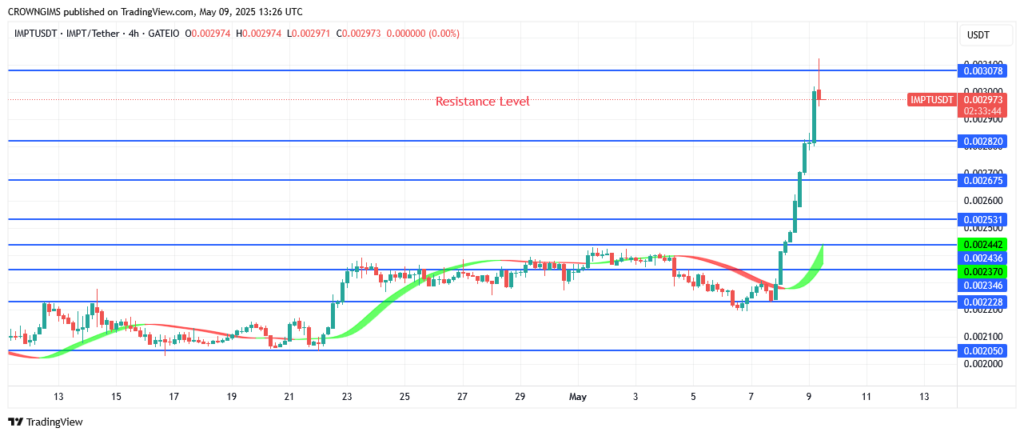Click date 5 on time axis
1024x436 pixels.
(x=694, y=397)
